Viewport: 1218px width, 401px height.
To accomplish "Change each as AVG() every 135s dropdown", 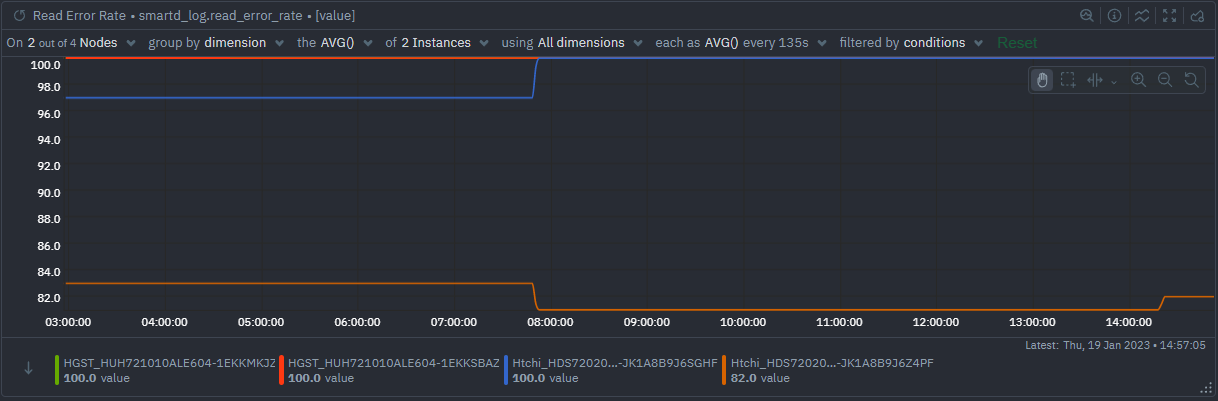I will point(742,43).
